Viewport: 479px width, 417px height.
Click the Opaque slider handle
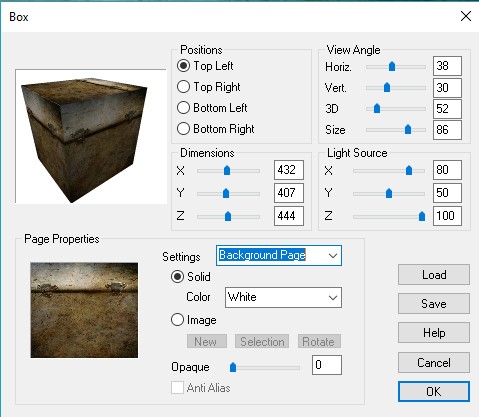coord(233,367)
